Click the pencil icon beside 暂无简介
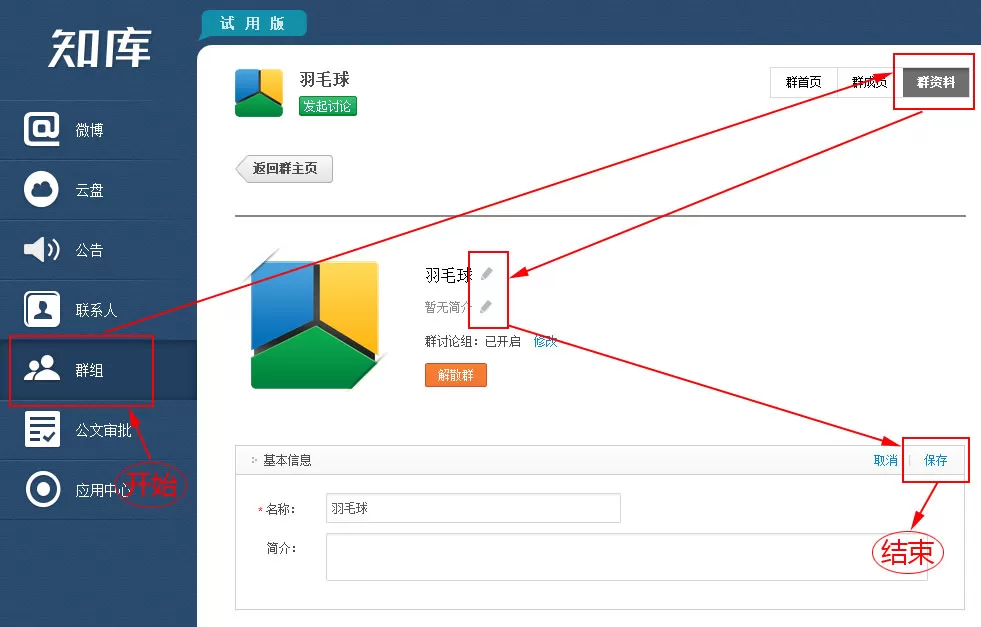981x627 pixels. click(x=486, y=307)
